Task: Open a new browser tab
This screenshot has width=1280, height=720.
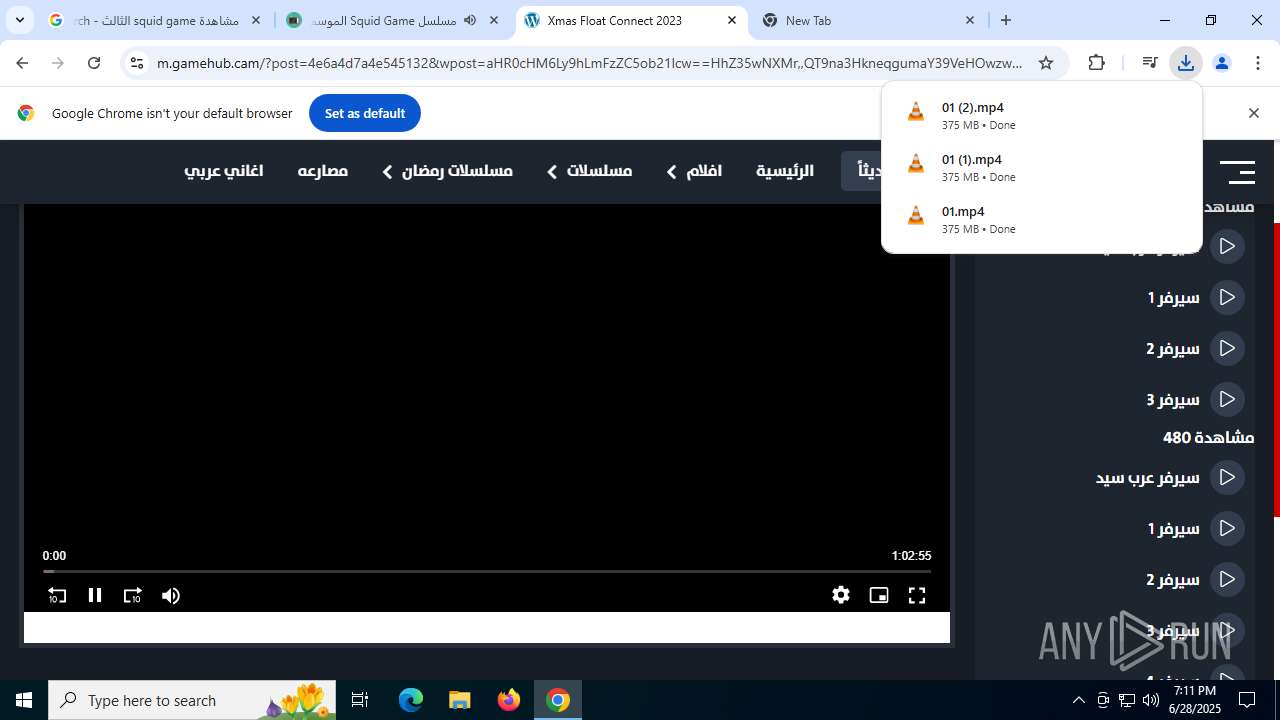Action: tap(1006, 20)
